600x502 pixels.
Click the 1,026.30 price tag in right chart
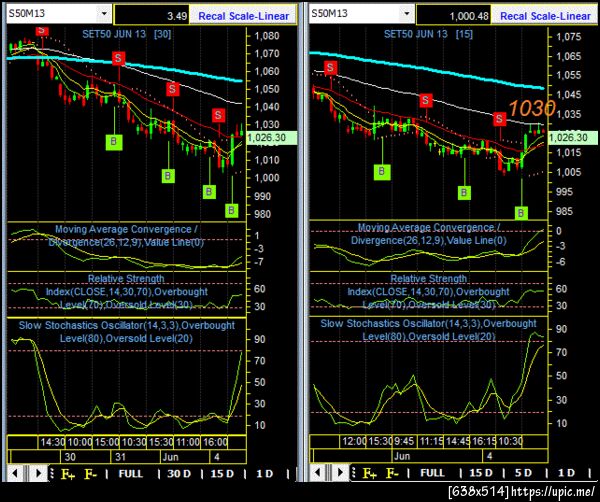pos(573,137)
